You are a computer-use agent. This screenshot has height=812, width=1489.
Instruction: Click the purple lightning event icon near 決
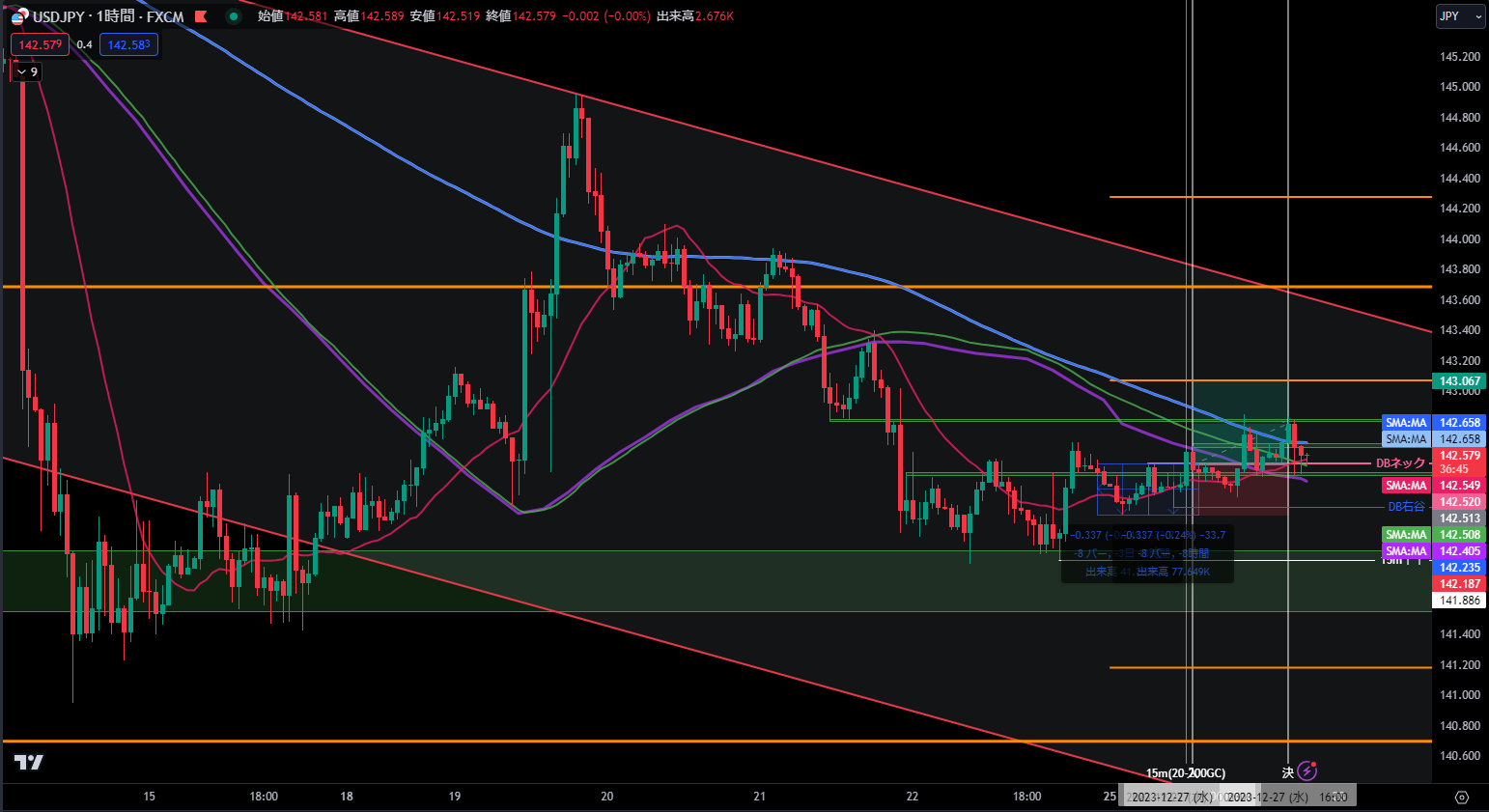tap(1307, 770)
